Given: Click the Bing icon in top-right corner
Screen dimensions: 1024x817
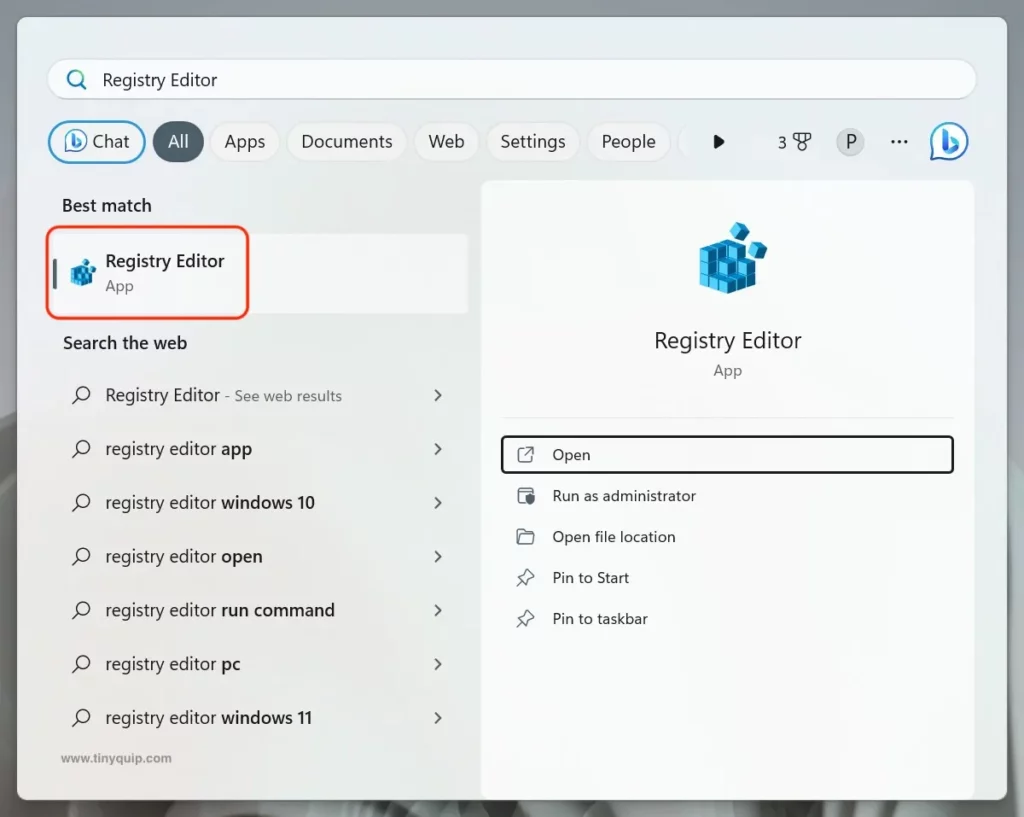Looking at the screenshot, I should pyautogui.click(x=948, y=142).
